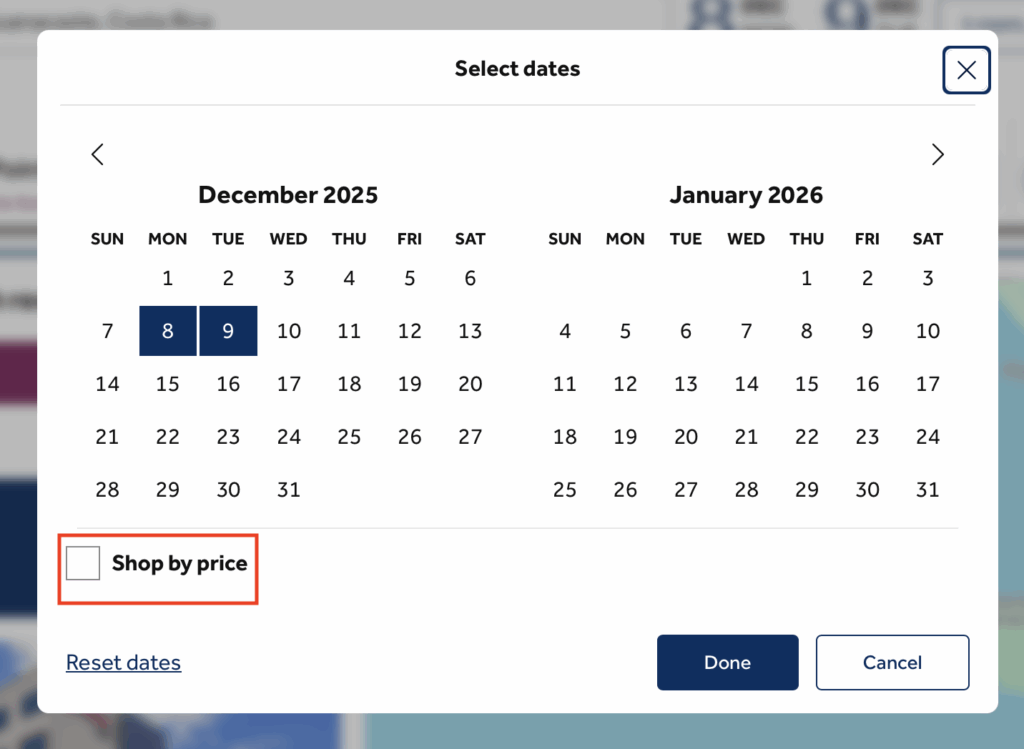Viewport: 1024px width, 749px height.
Task: Dismiss the dialog with the X icon
Action: pos(965,70)
